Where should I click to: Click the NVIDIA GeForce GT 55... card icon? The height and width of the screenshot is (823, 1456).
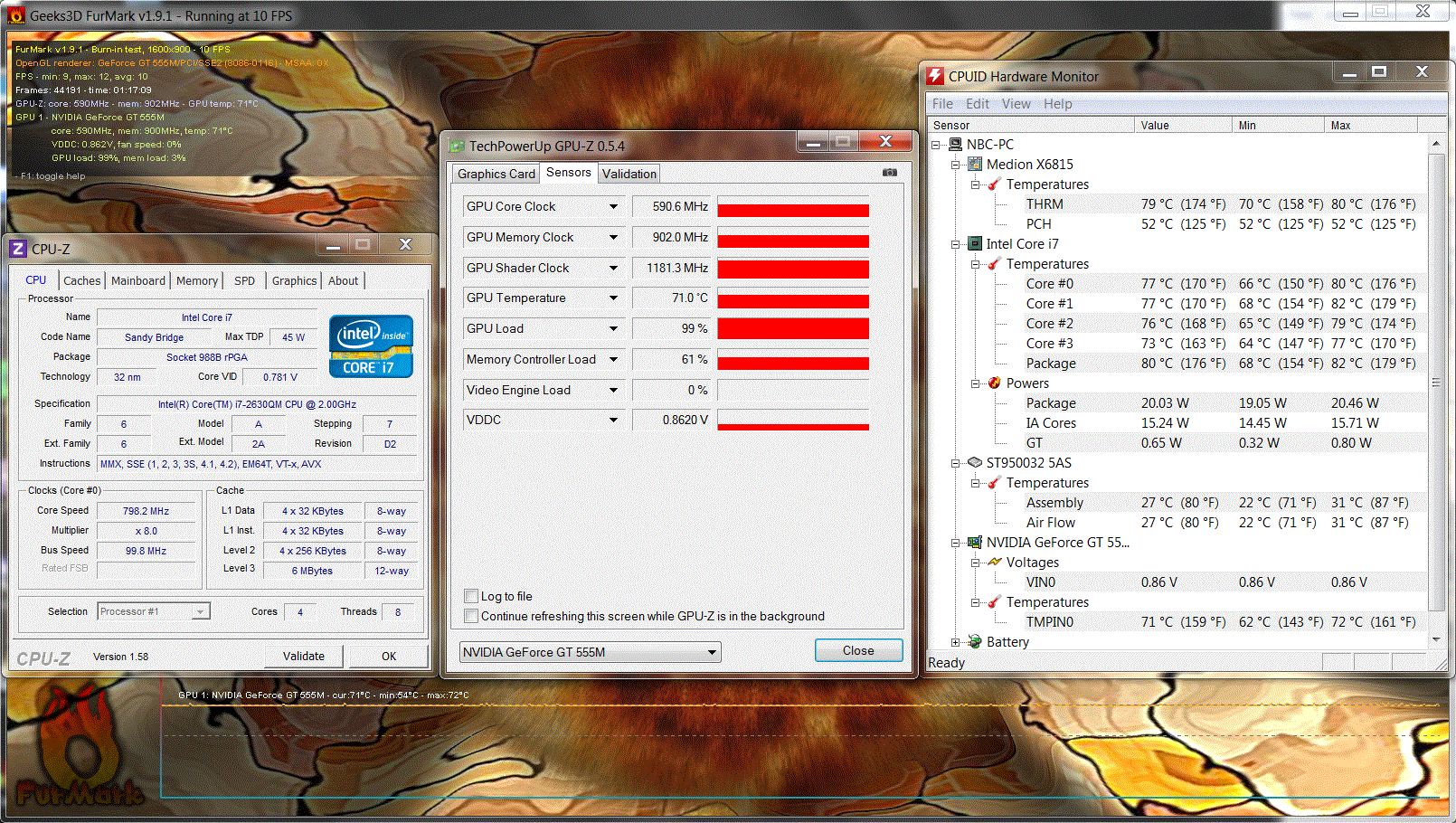(x=975, y=542)
